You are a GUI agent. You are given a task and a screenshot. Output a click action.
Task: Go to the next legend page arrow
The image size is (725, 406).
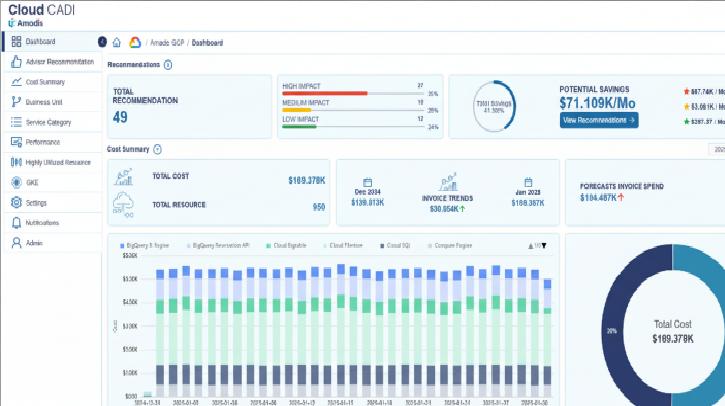coord(544,245)
